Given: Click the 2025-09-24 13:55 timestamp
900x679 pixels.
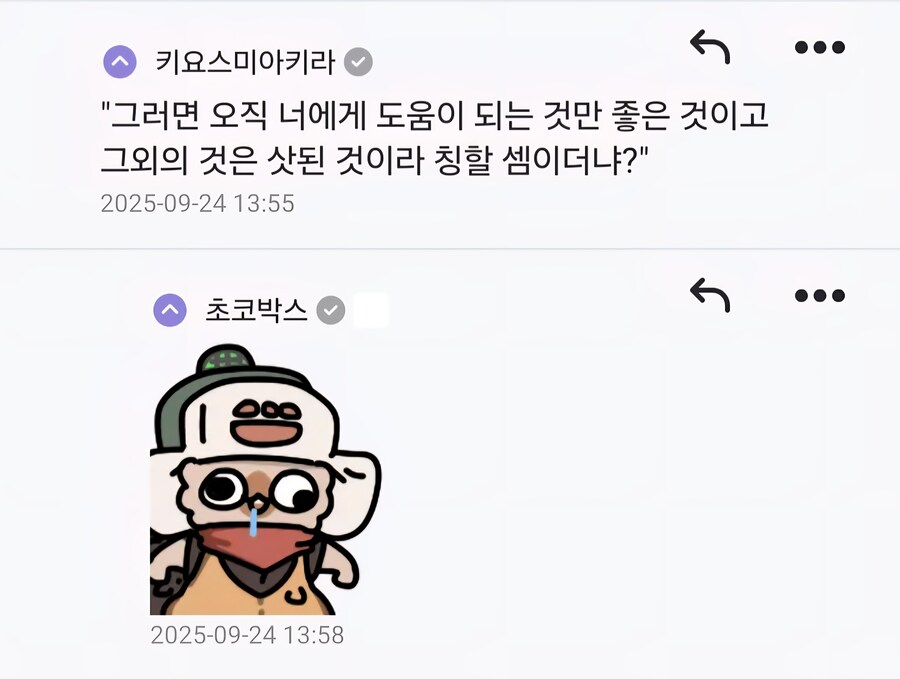Looking at the screenshot, I should [x=197, y=203].
